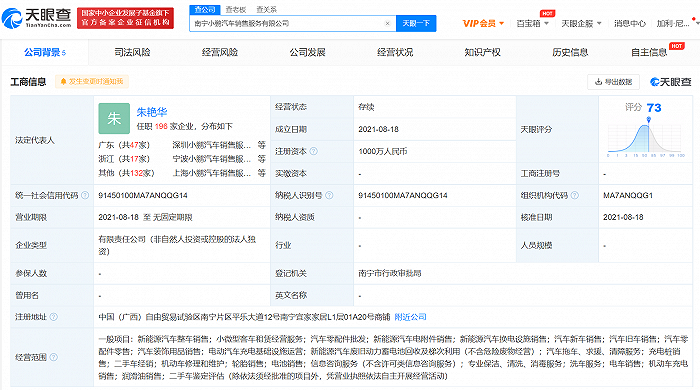Clear the search box with the X icon

click(x=388, y=23)
